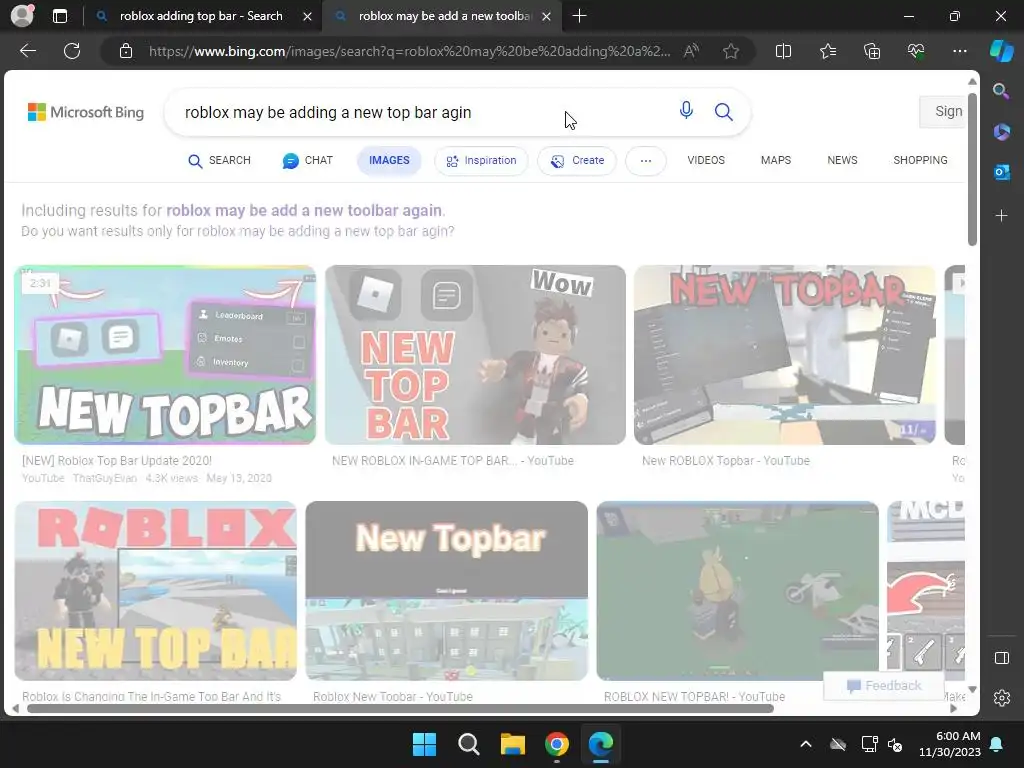Open the SHOPPING tab
Viewport: 1024px width, 768px height.
coord(920,161)
